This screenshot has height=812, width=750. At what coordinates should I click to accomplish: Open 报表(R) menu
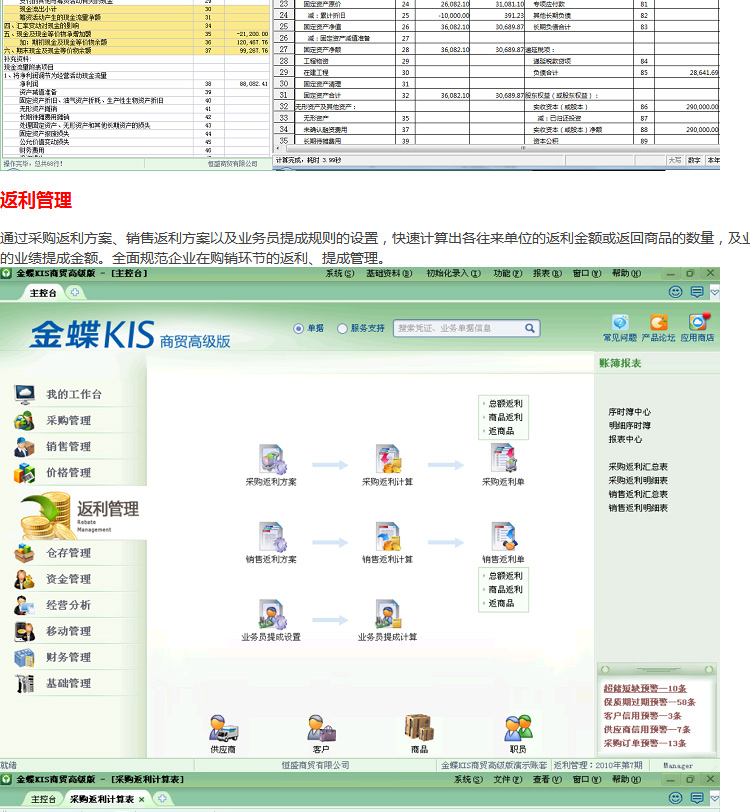547,273
